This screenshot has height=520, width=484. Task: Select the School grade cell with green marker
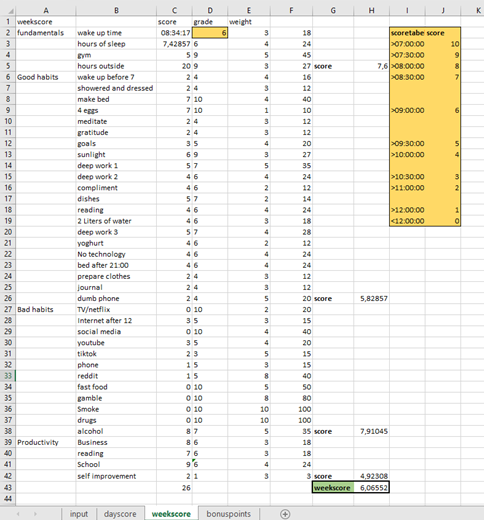click(210, 464)
